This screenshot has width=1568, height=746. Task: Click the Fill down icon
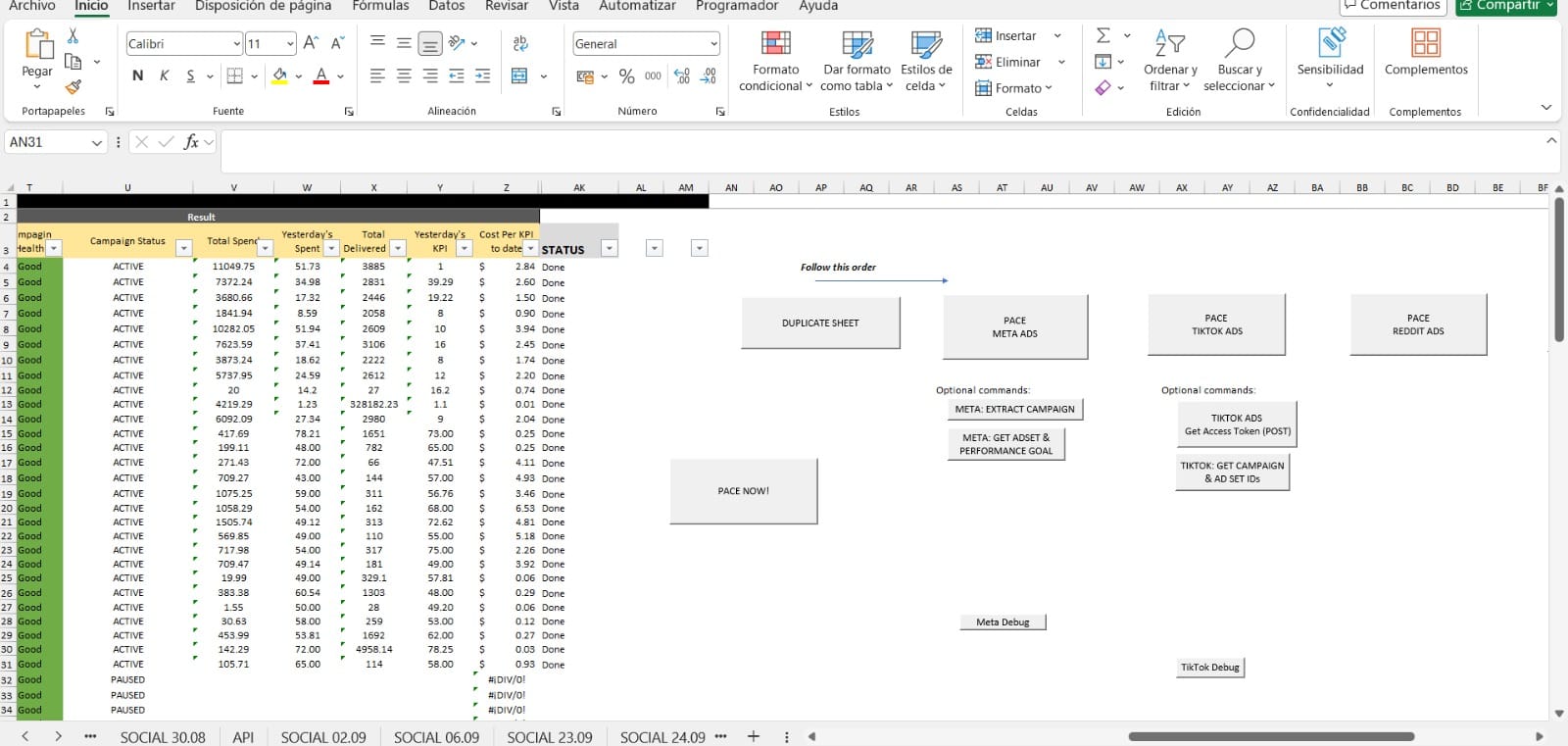pyautogui.click(x=1103, y=62)
